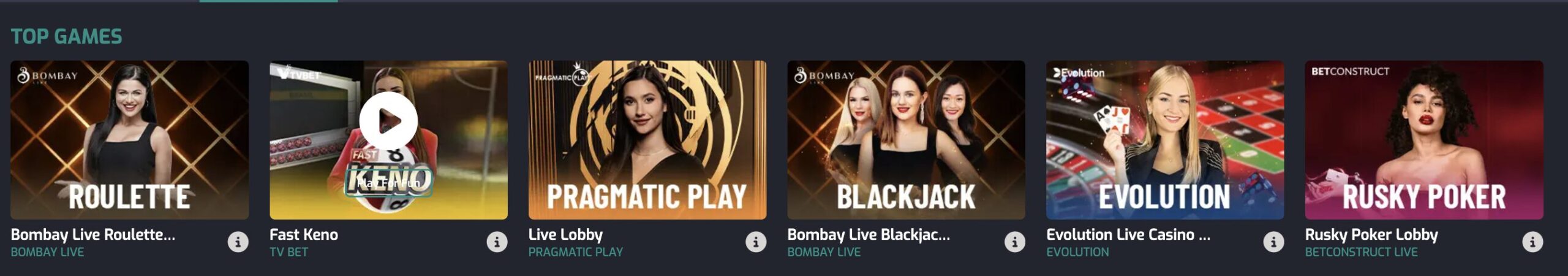The width and height of the screenshot is (1568, 276).
Task: Click info icon for Rusky Poker Lobby
Action: pyautogui.click(x=1532, y=242)
